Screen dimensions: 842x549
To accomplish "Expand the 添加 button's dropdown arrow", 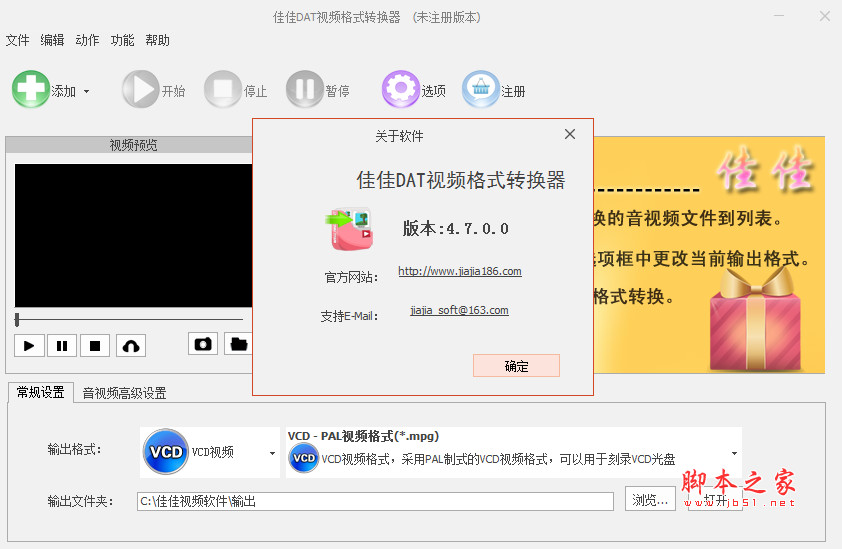I will point(86,92).
